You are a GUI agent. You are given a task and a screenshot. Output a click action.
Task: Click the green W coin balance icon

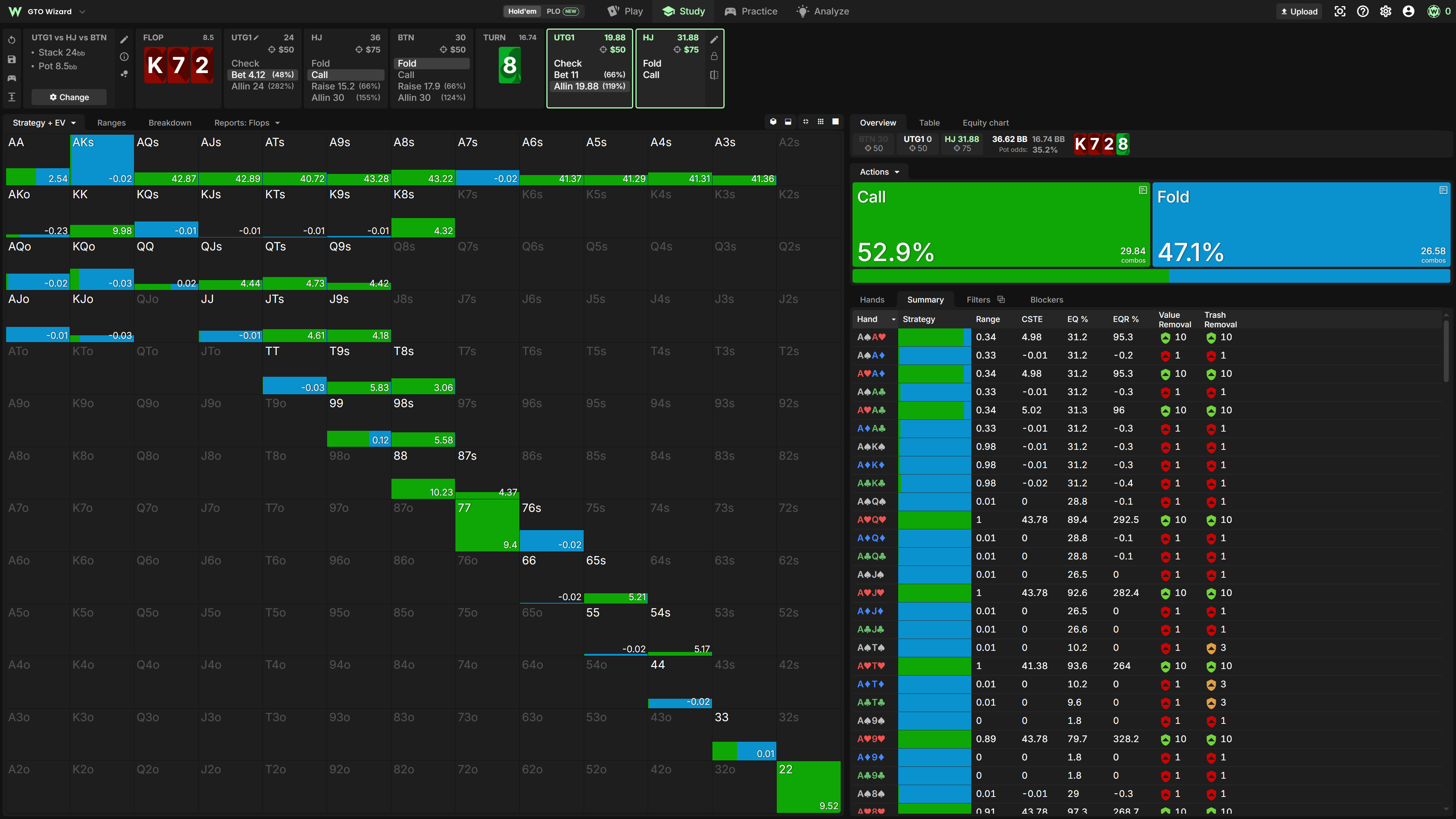(x=1434, y=11)
